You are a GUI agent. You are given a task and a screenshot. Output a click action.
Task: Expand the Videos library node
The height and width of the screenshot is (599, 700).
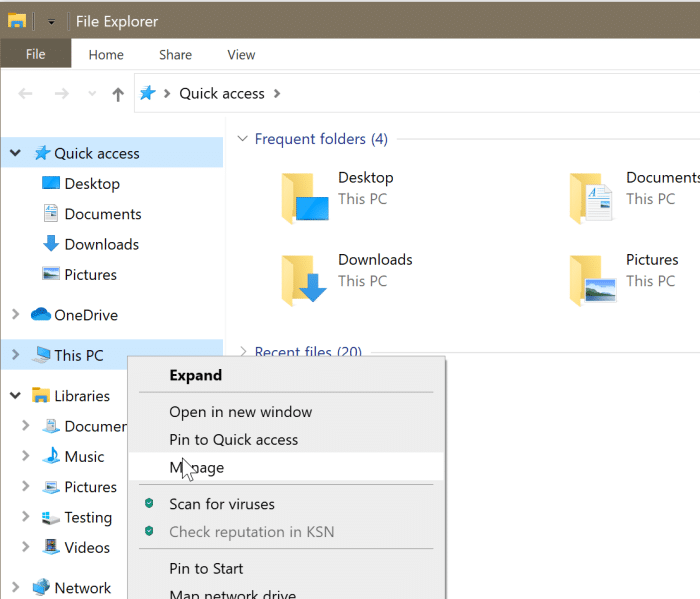pos(25,547)
